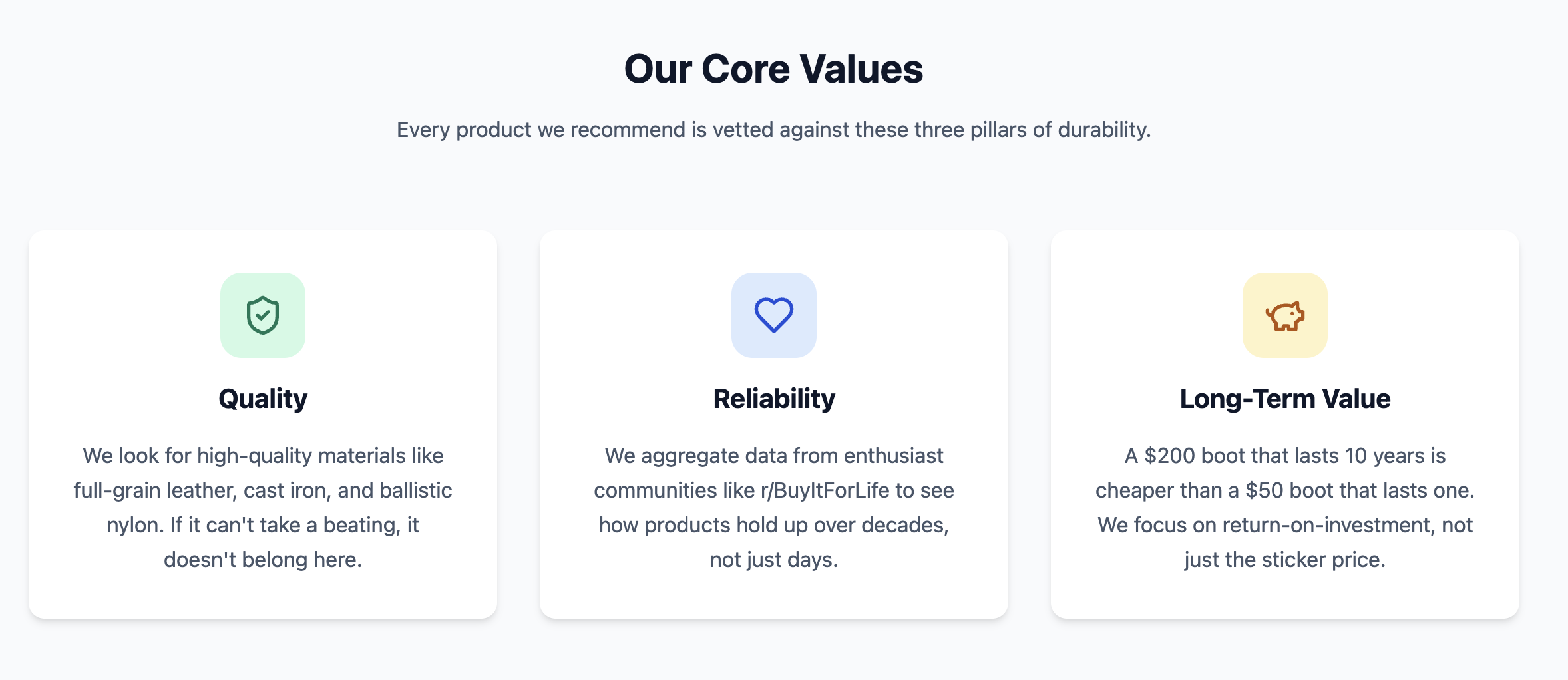Image resolution: width=1568 pixels, height=680 pixels.
Task: Click the blue heart icon
Action: (773, 315)
